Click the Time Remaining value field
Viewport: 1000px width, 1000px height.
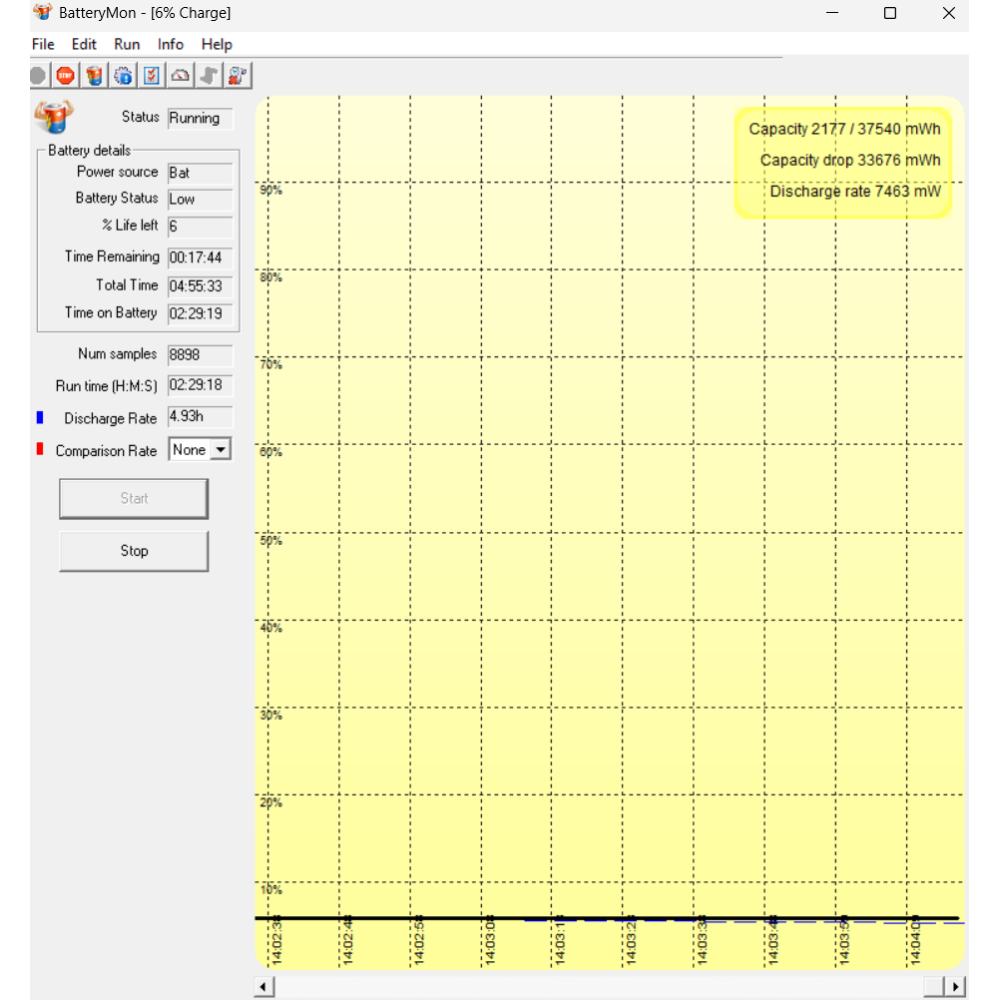200,258
